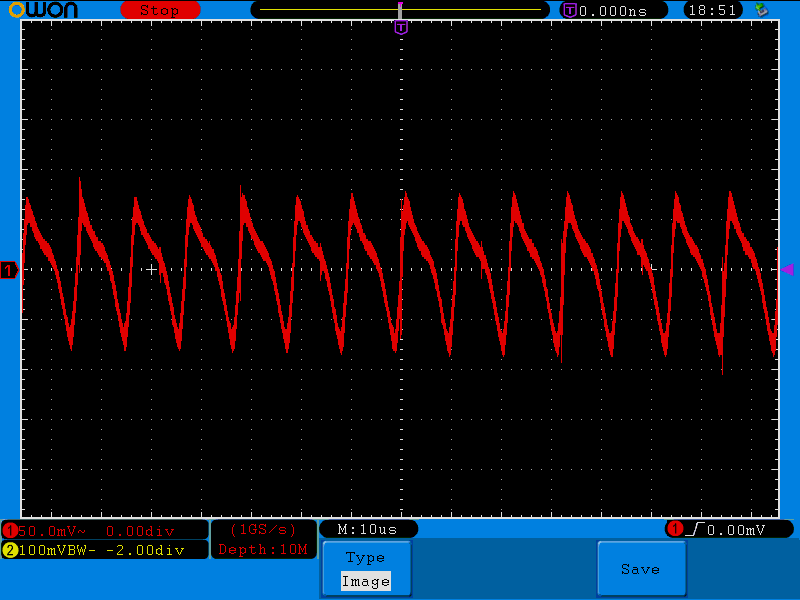This screenshot has height=600, width=800.
Task: Click the connection status icon near clock
Action: 762,10
